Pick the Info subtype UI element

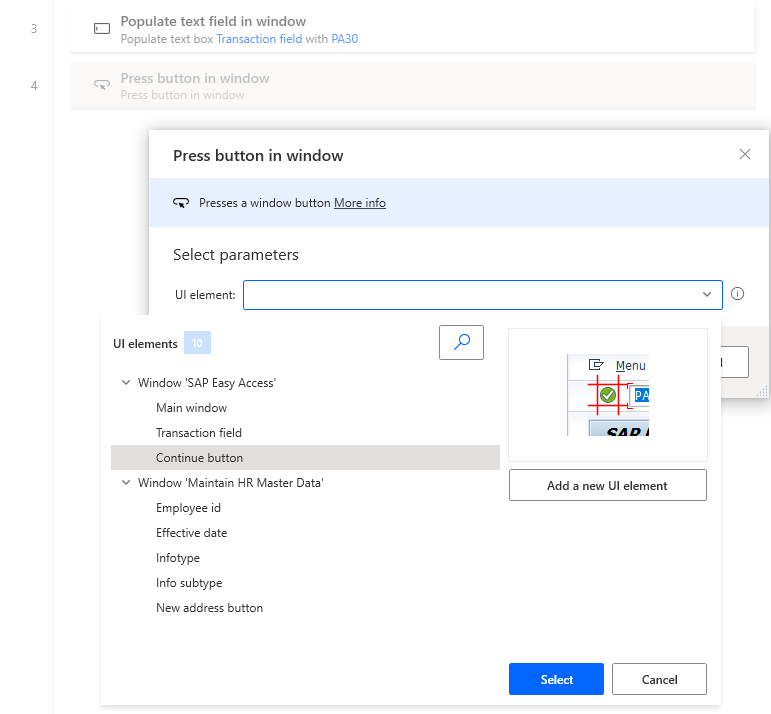coord(189,583)
